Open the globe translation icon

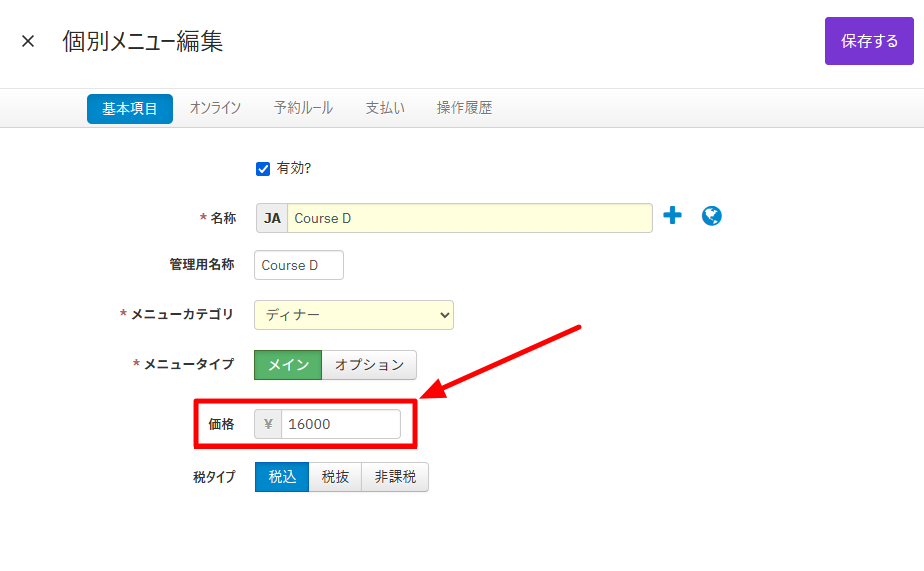[x=711, y=216]
